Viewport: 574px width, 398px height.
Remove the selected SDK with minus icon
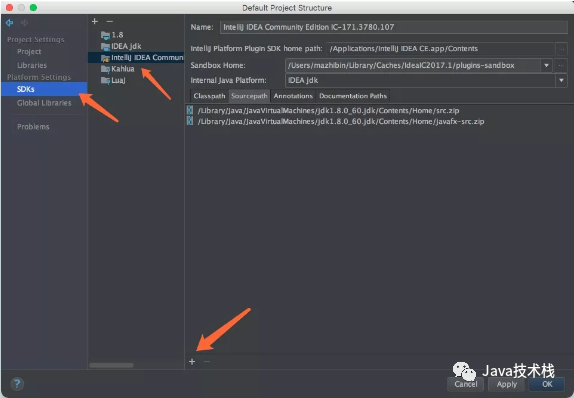point(109,22)
